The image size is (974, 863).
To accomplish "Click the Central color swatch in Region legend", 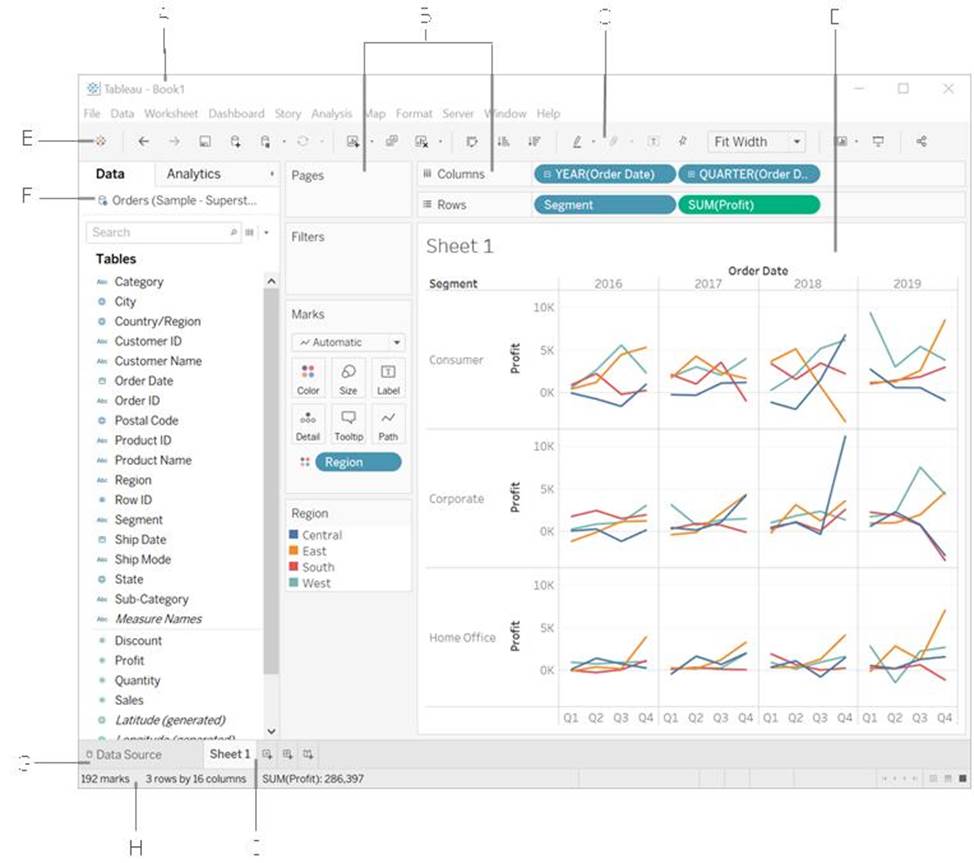I will [x=294, y=535].
